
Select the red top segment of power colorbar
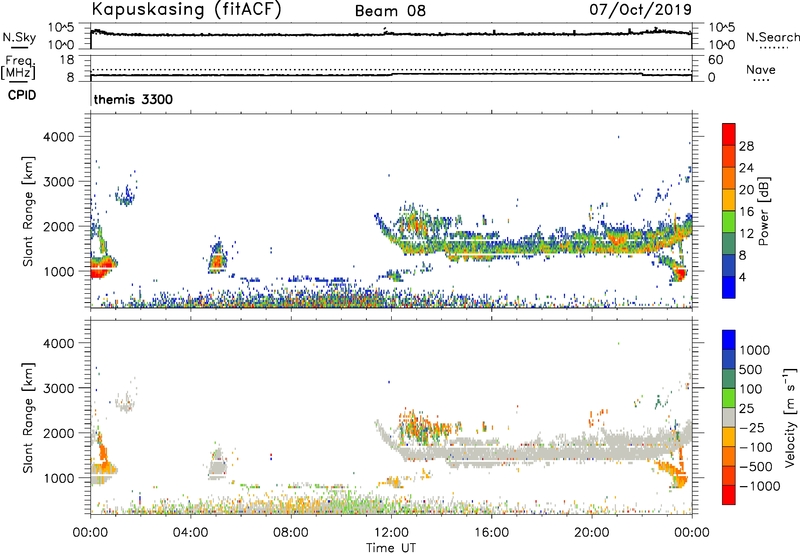729,135
